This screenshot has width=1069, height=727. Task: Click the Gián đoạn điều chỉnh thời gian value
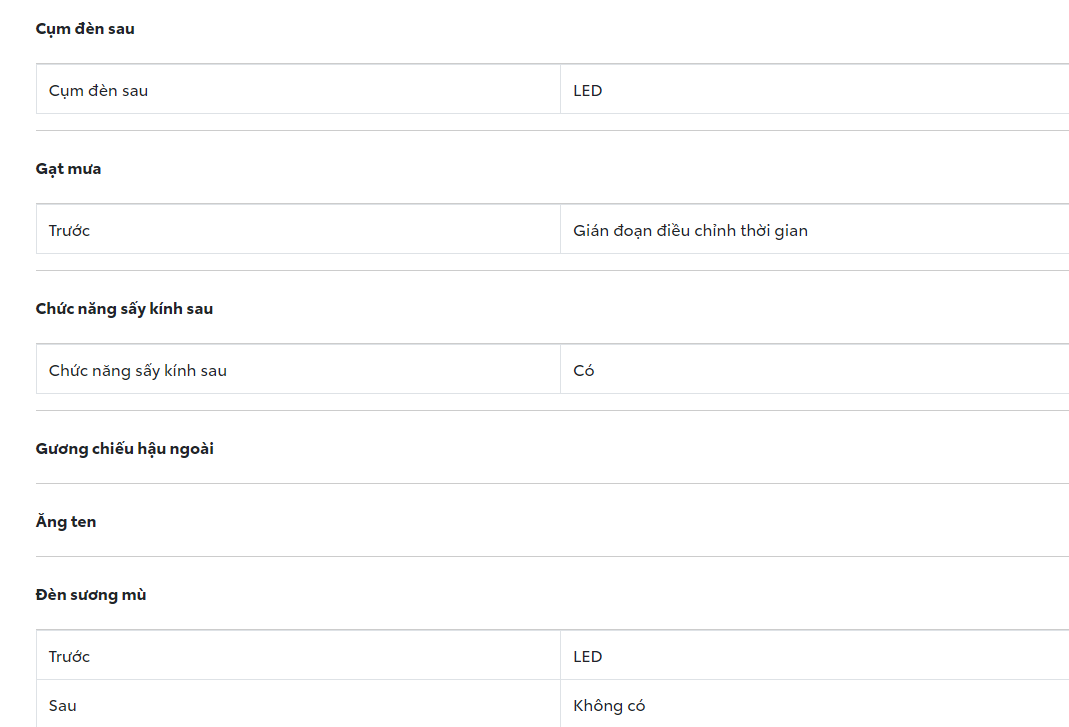point(690,231)
